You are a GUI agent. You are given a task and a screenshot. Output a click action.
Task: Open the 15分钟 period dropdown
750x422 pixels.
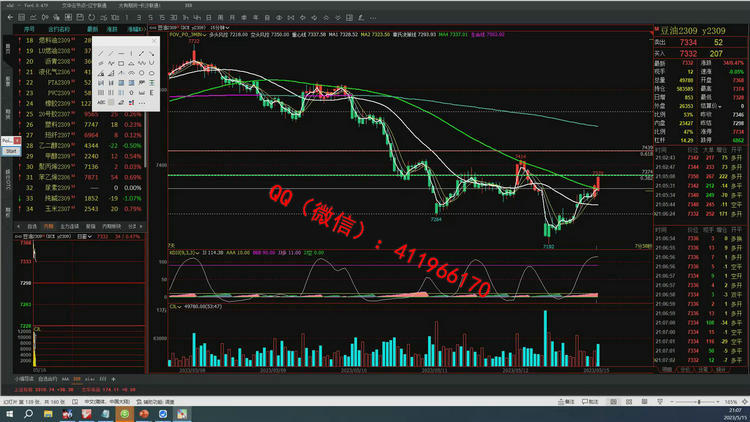pyautogui.click(x=220, y=28)
